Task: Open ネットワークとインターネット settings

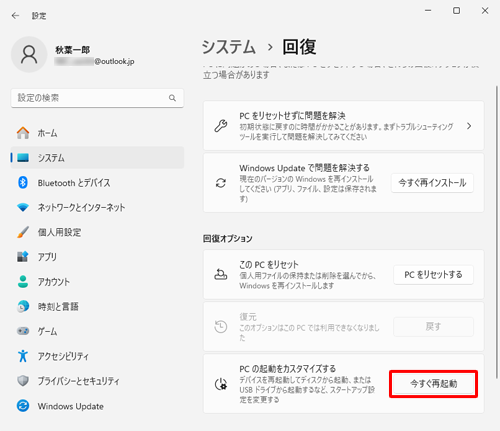Action: coord(97,207)
